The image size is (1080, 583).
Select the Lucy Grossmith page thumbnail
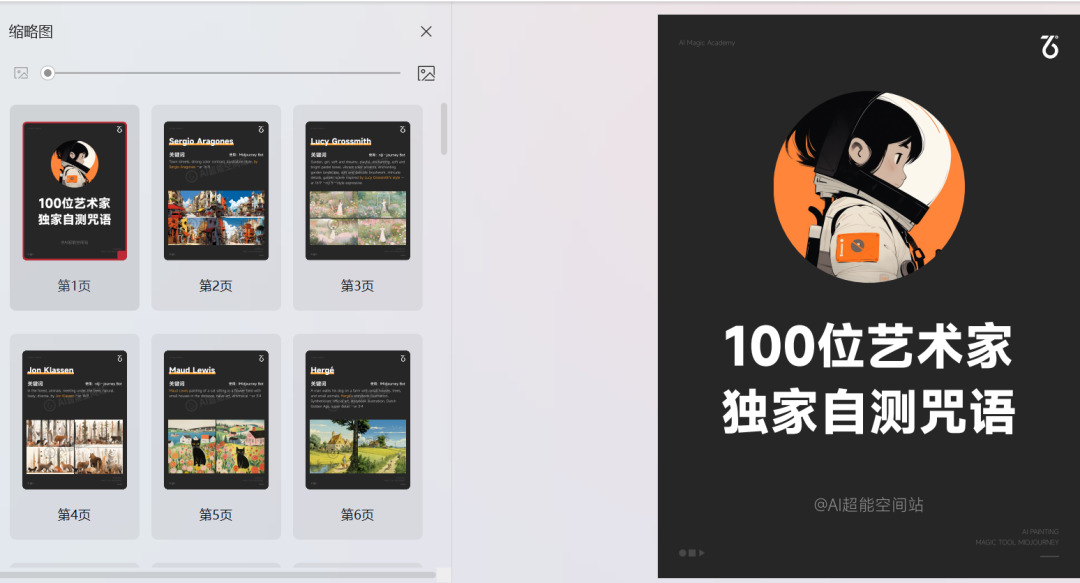358,191
